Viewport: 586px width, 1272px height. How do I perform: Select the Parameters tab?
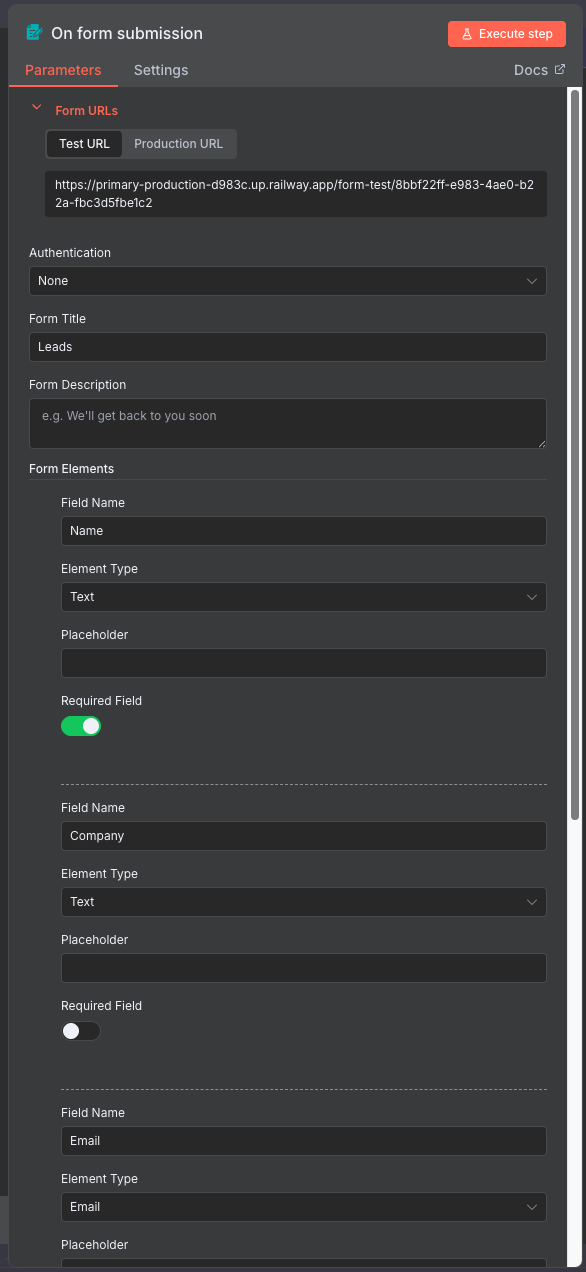(63, 70)
